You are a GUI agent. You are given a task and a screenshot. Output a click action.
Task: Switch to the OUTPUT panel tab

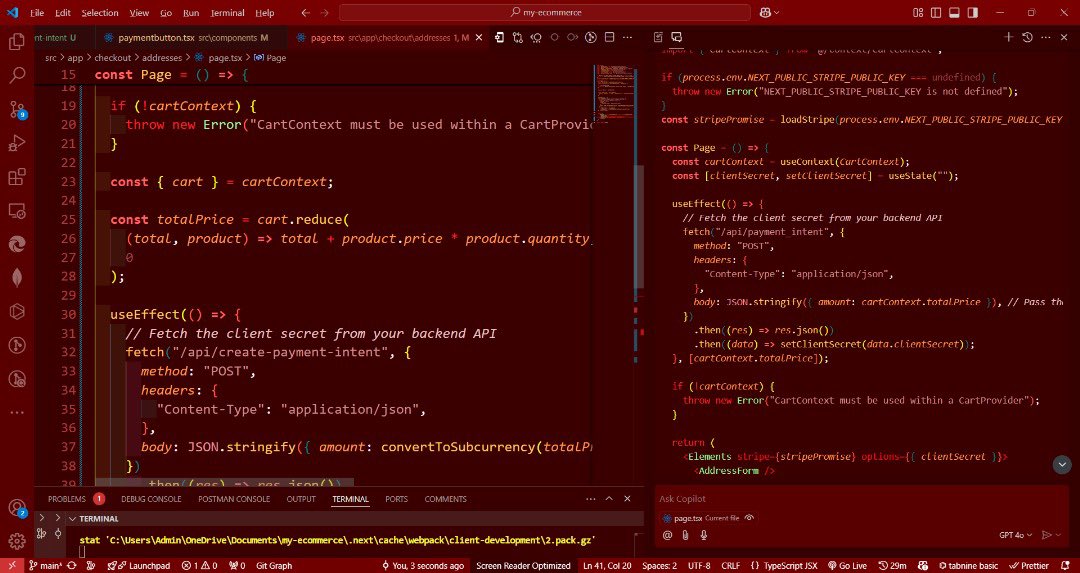[x=301, y=499]
